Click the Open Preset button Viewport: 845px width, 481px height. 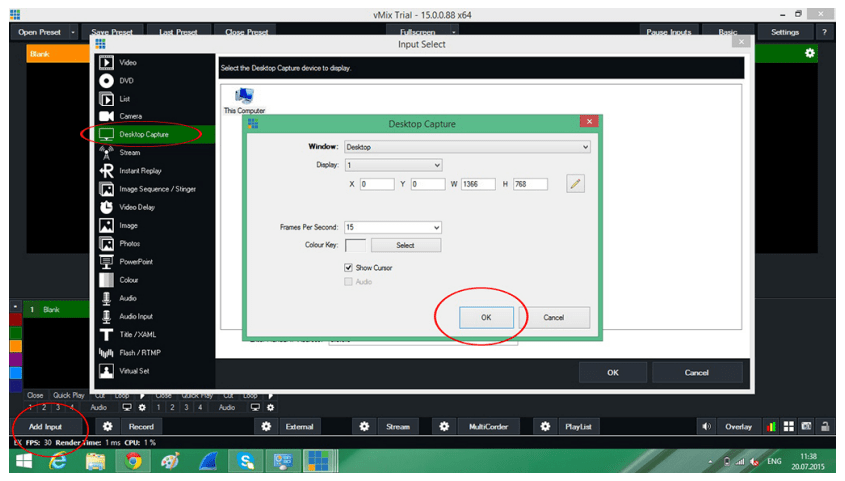click(x=39, y=32)
